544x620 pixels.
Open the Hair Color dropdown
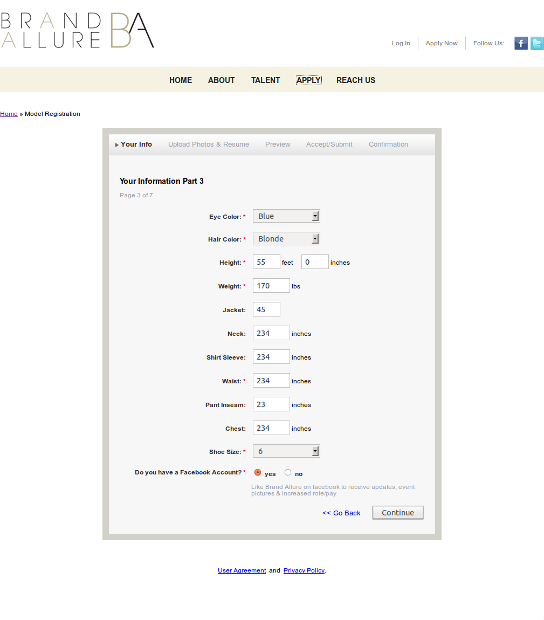click(x=286, y=239)
